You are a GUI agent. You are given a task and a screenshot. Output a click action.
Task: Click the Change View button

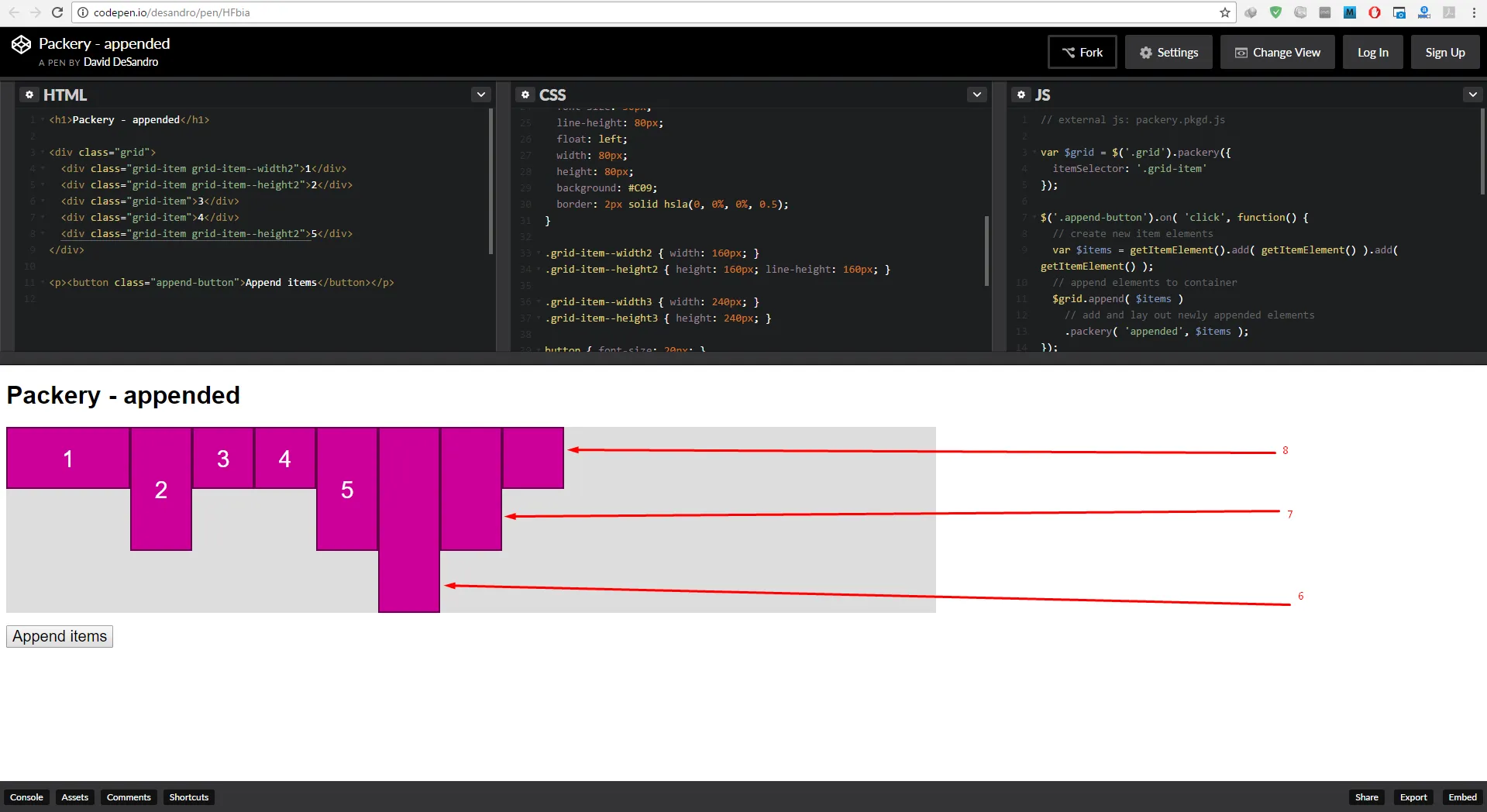[x=1277, y=52]
